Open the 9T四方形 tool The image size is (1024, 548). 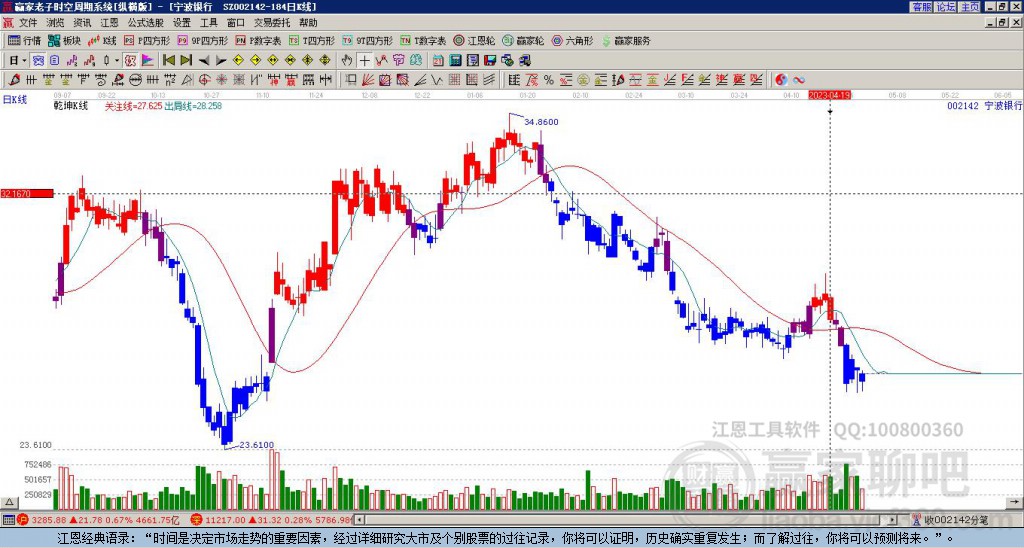pyautogui.click(x=367, y=40)
